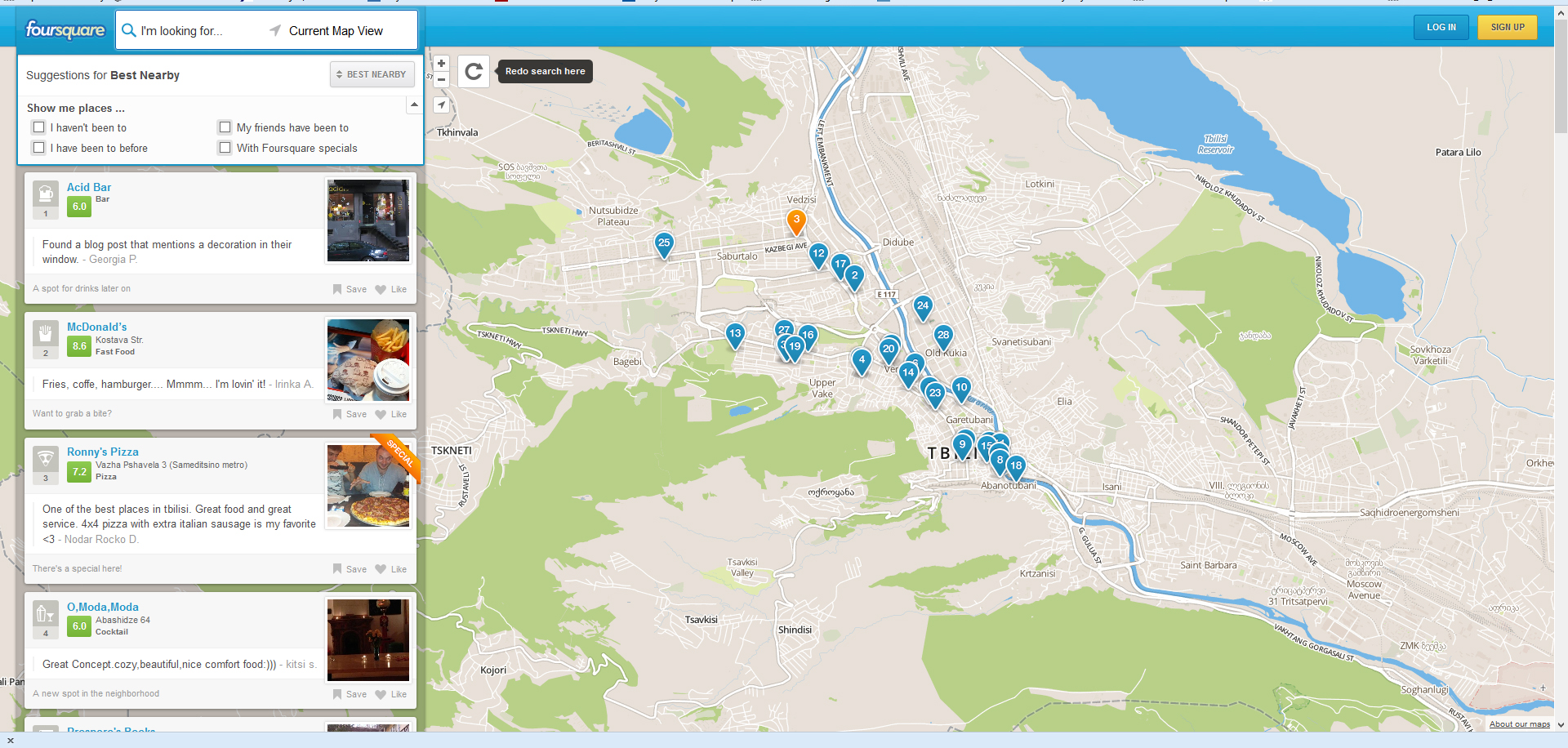1568x748 pixels.
Task: Check With Foursquare specials box
Action: click(225, 148)
